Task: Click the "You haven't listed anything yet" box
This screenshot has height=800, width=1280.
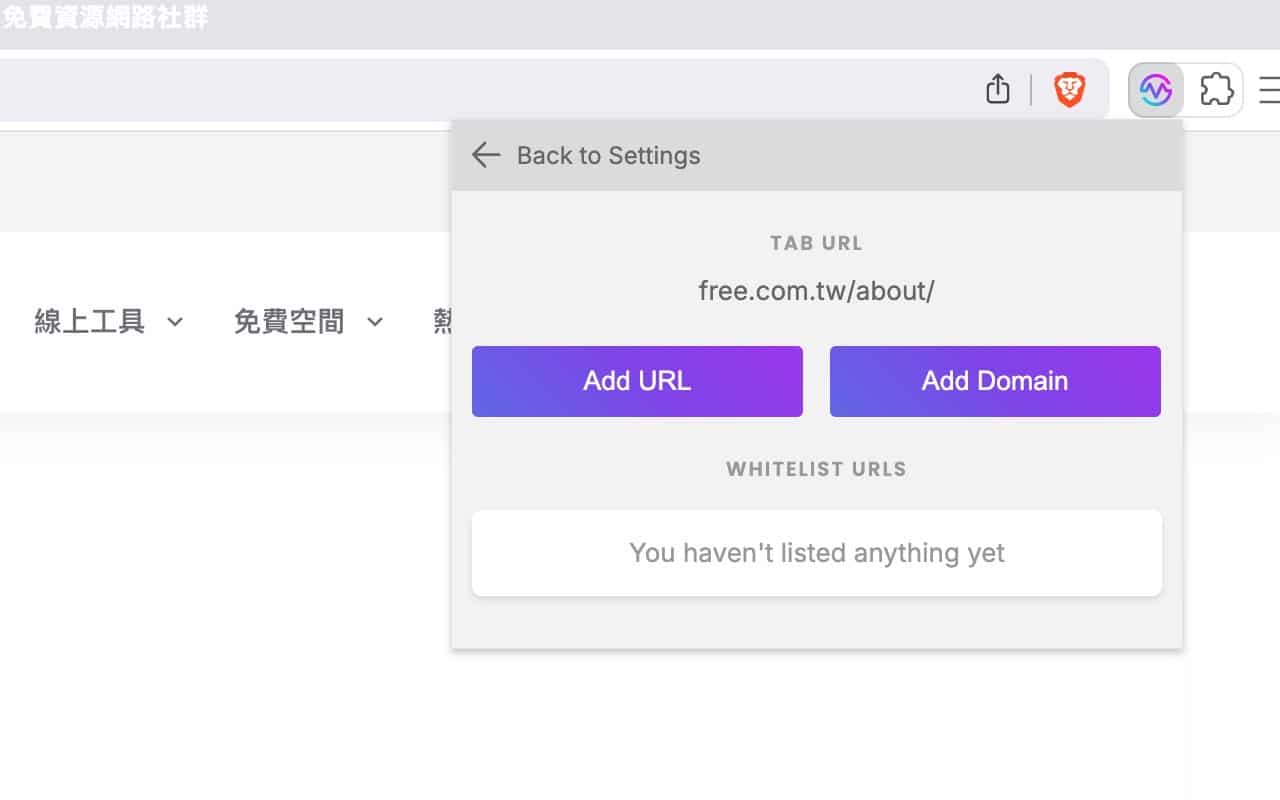Action: (x=817, y=553)
